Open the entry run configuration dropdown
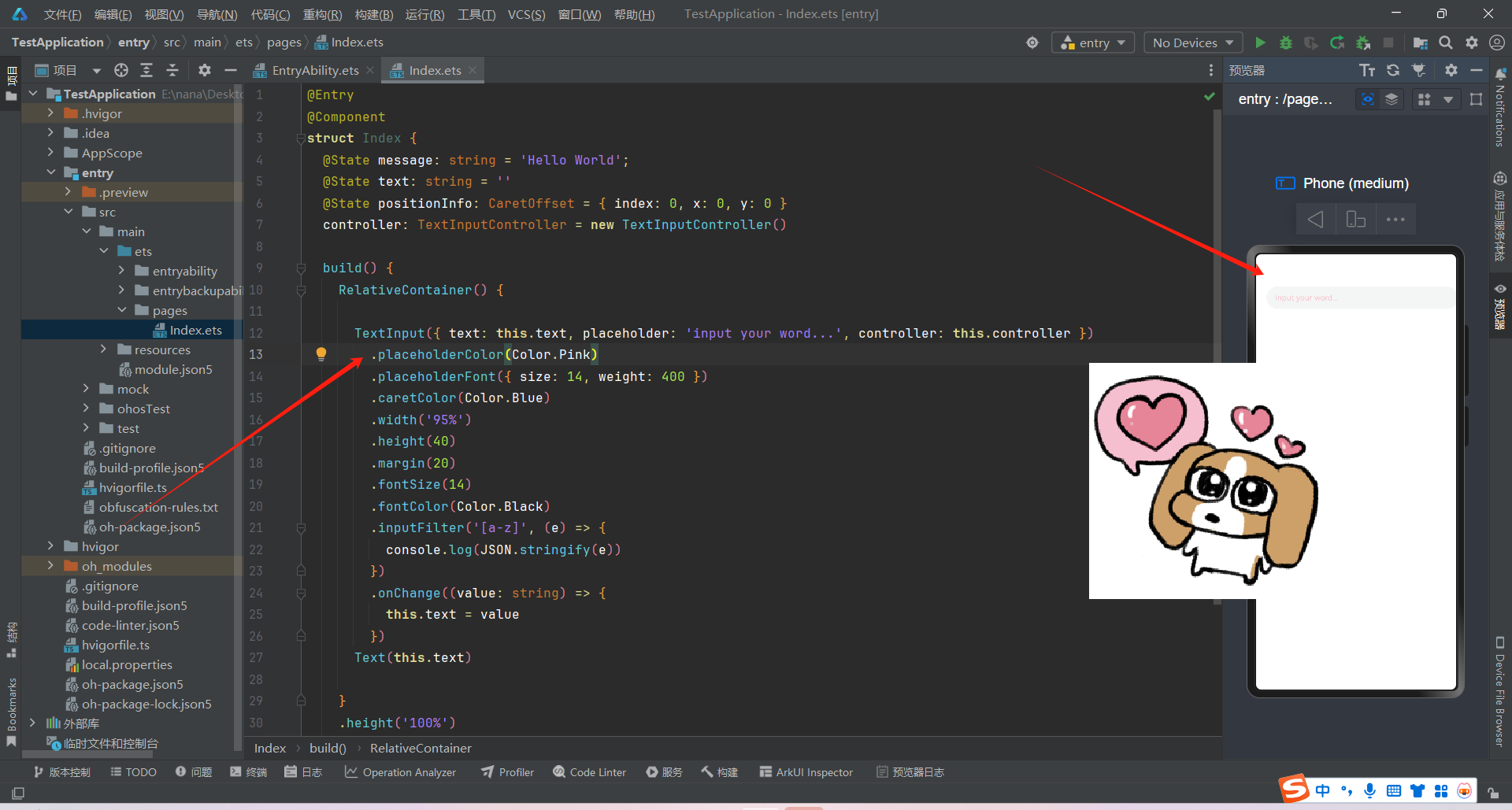 [x=1093, y=43]
